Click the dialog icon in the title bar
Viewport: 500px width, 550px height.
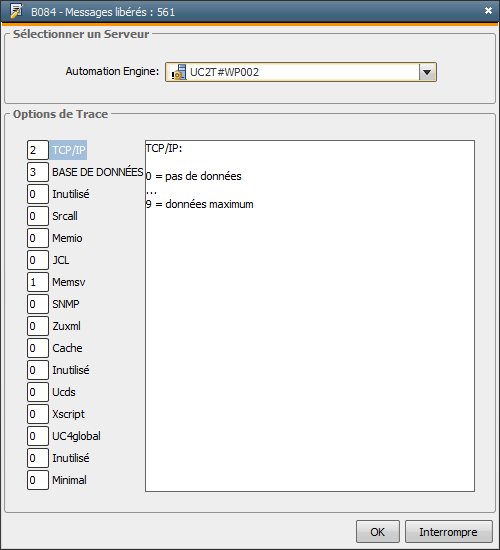tap(16, 11)
